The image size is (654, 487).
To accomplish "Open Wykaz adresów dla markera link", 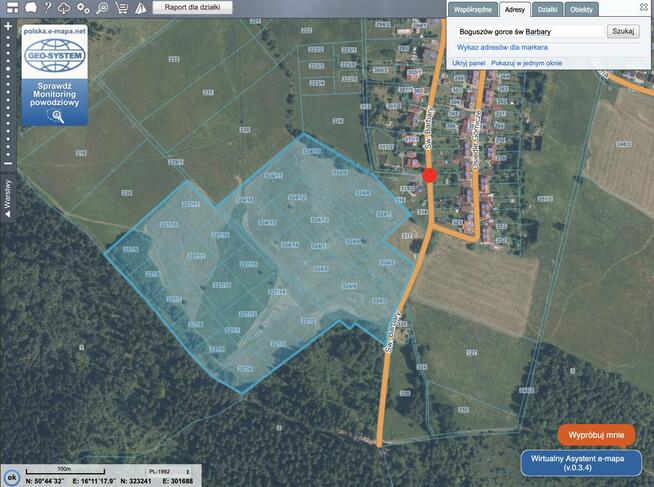I will point(502,47).
